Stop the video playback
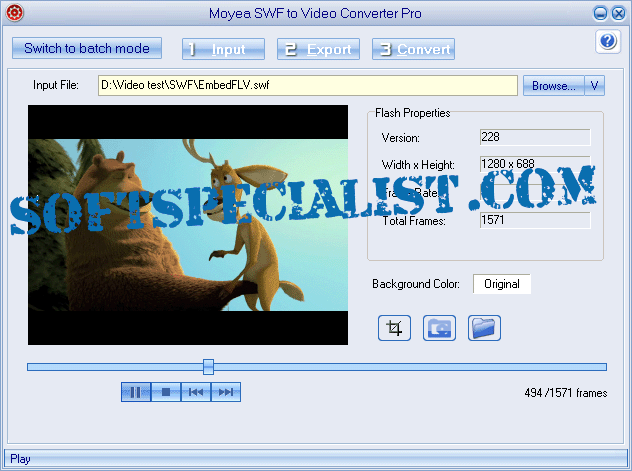The height and width of the screenshot is (471, 632). click(x=166, y=392)
